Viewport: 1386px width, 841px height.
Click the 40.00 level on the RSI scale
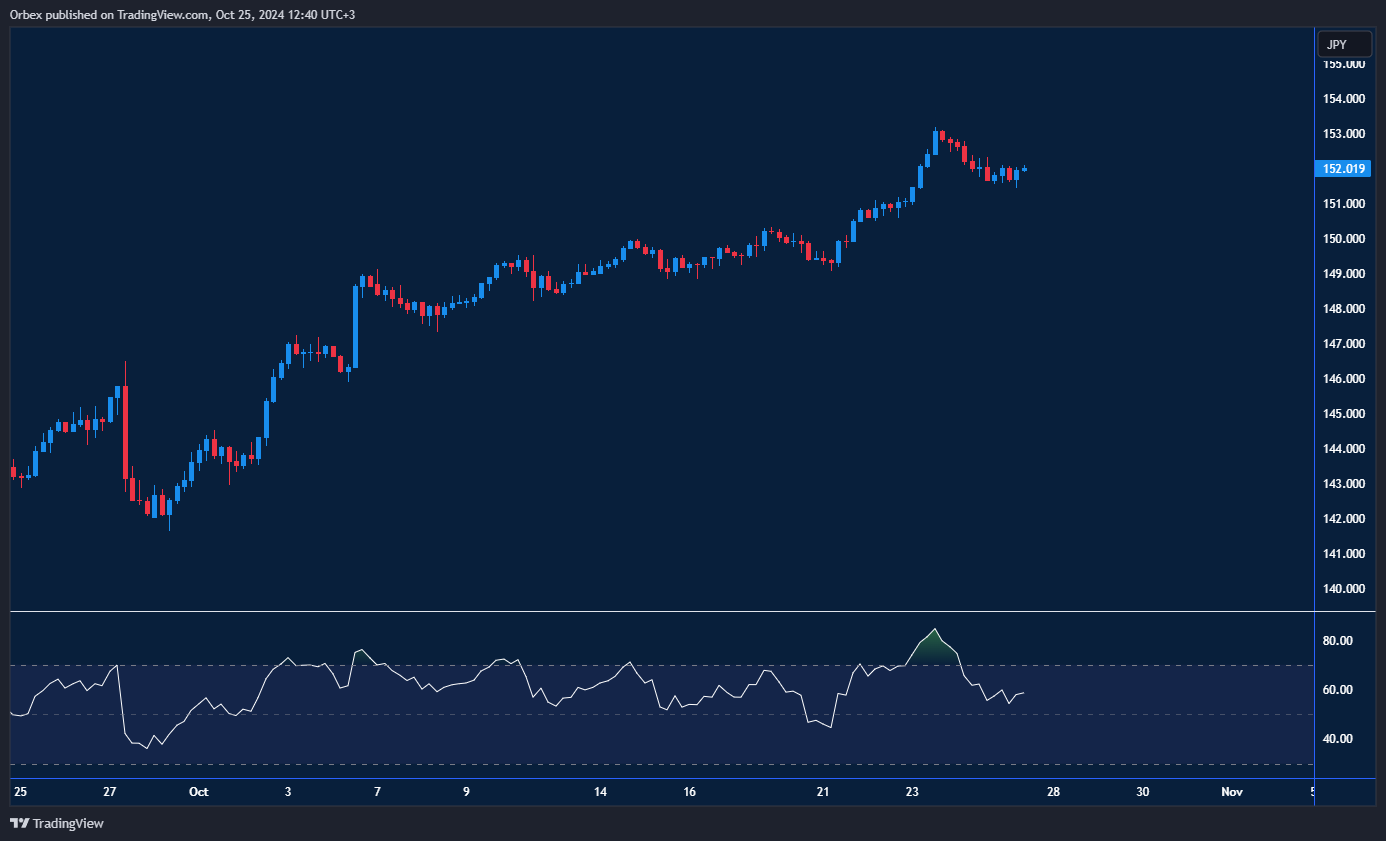1337,739
